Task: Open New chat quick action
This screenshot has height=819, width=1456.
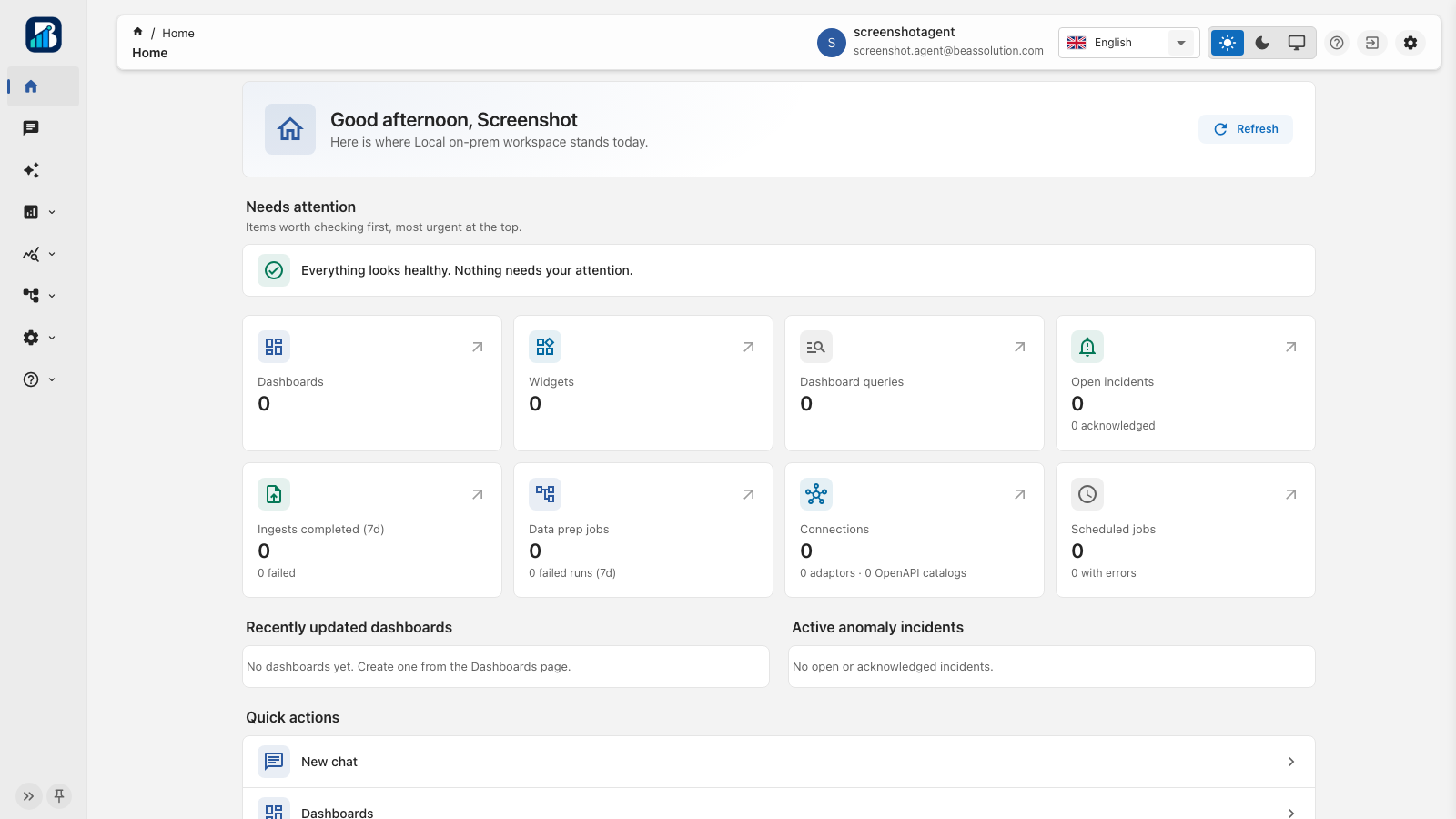Action: (779, 762)
